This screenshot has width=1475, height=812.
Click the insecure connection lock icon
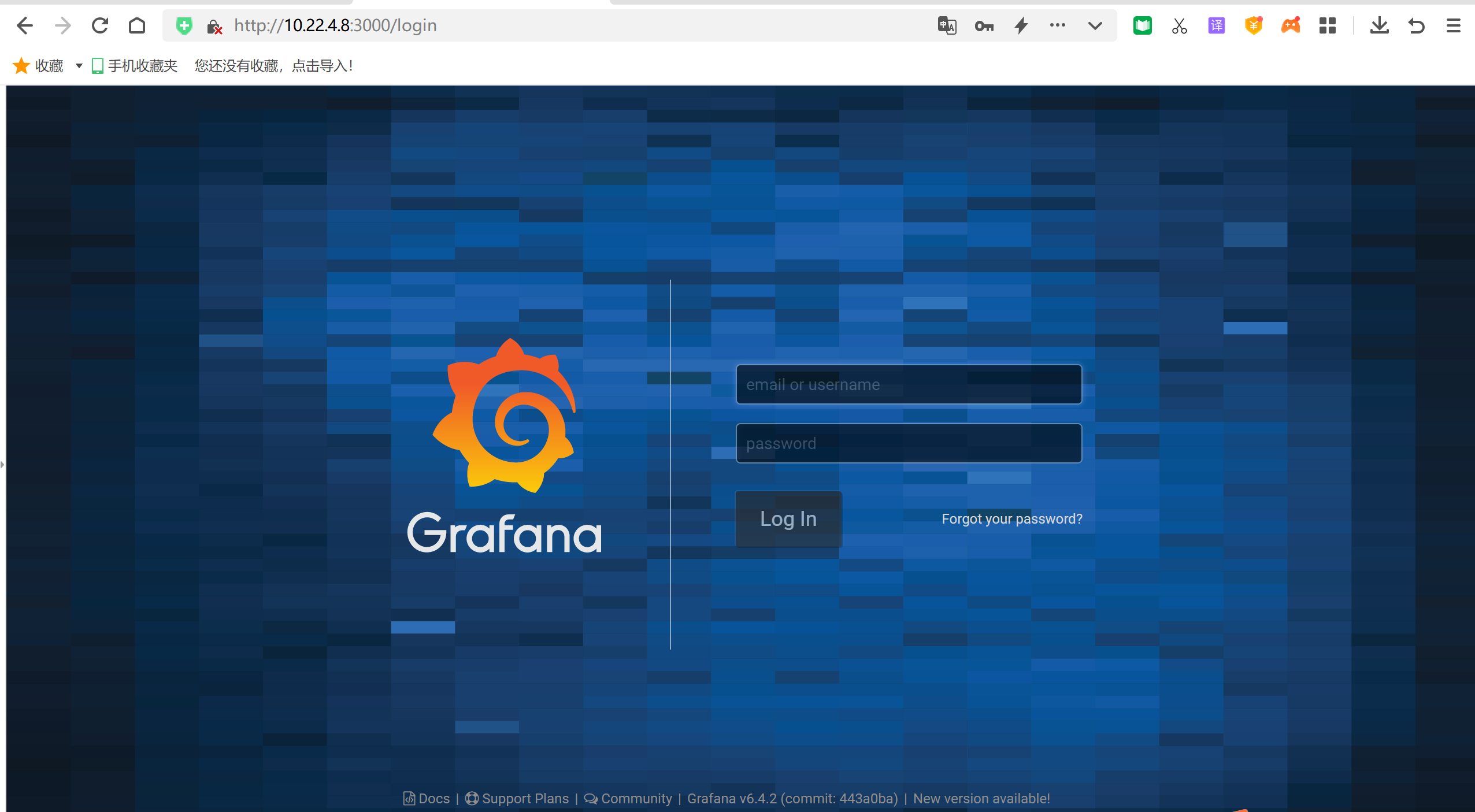pyautogui.click(x=214, y=27)
